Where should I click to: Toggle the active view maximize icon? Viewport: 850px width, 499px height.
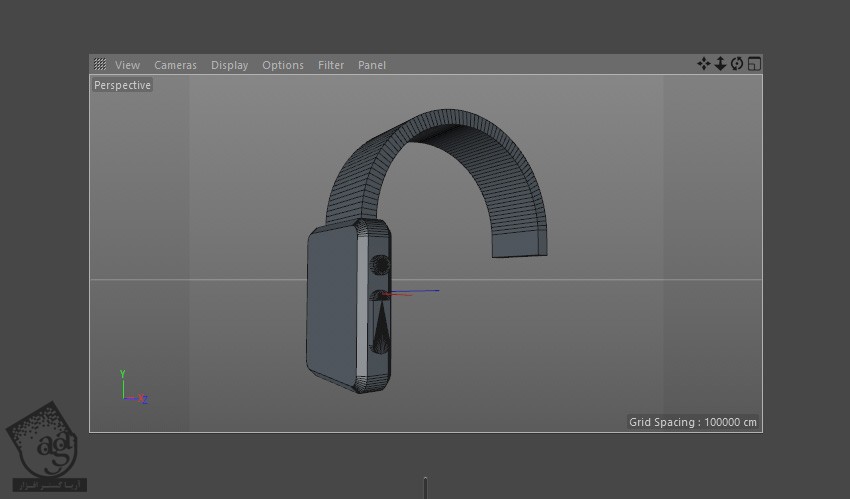754,64
